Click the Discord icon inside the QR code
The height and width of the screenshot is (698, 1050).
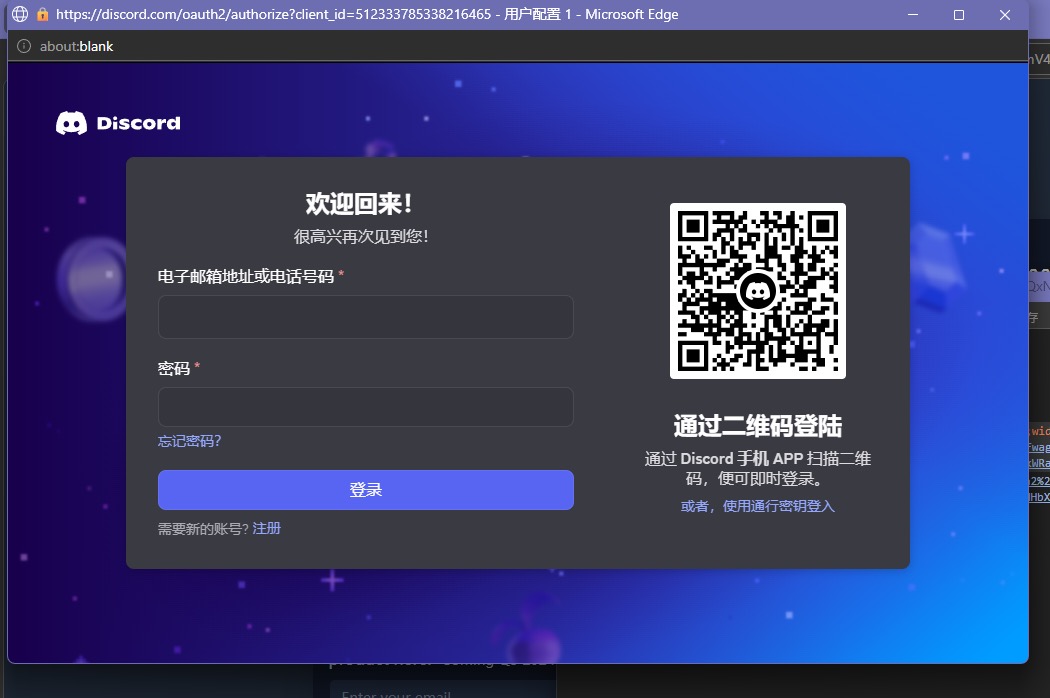(757, 291)
